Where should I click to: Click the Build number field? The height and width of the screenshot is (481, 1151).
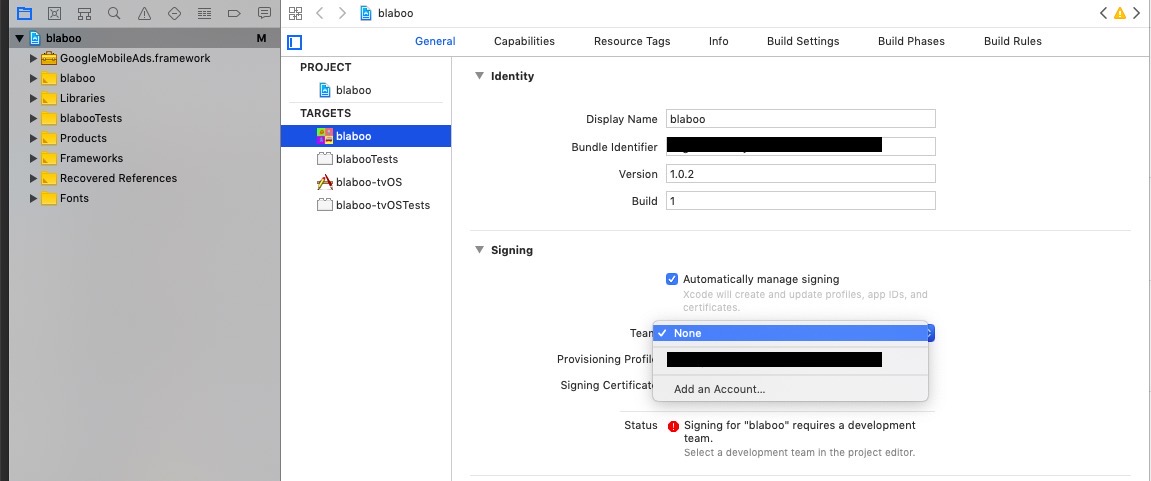(801, 201)
